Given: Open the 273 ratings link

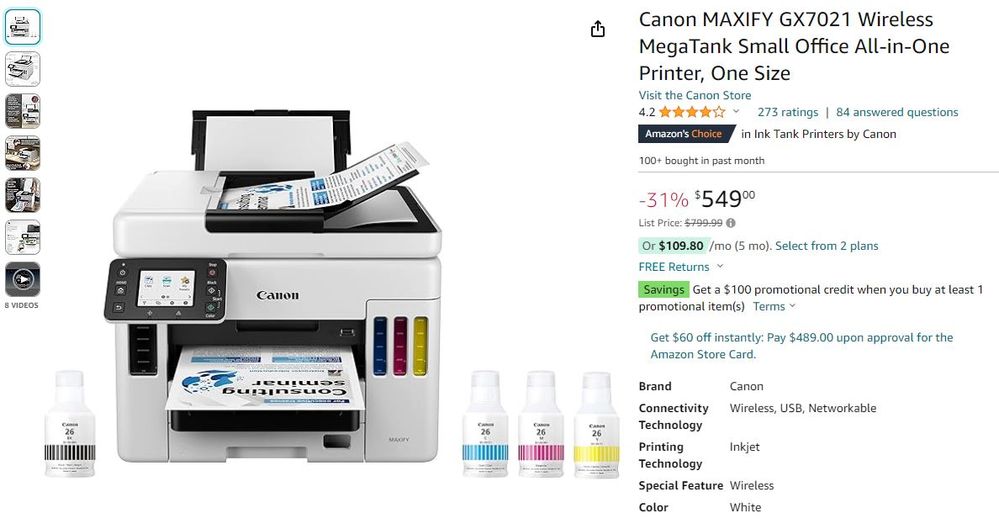Looking at the screenshot, I should (x=787, y=112).
